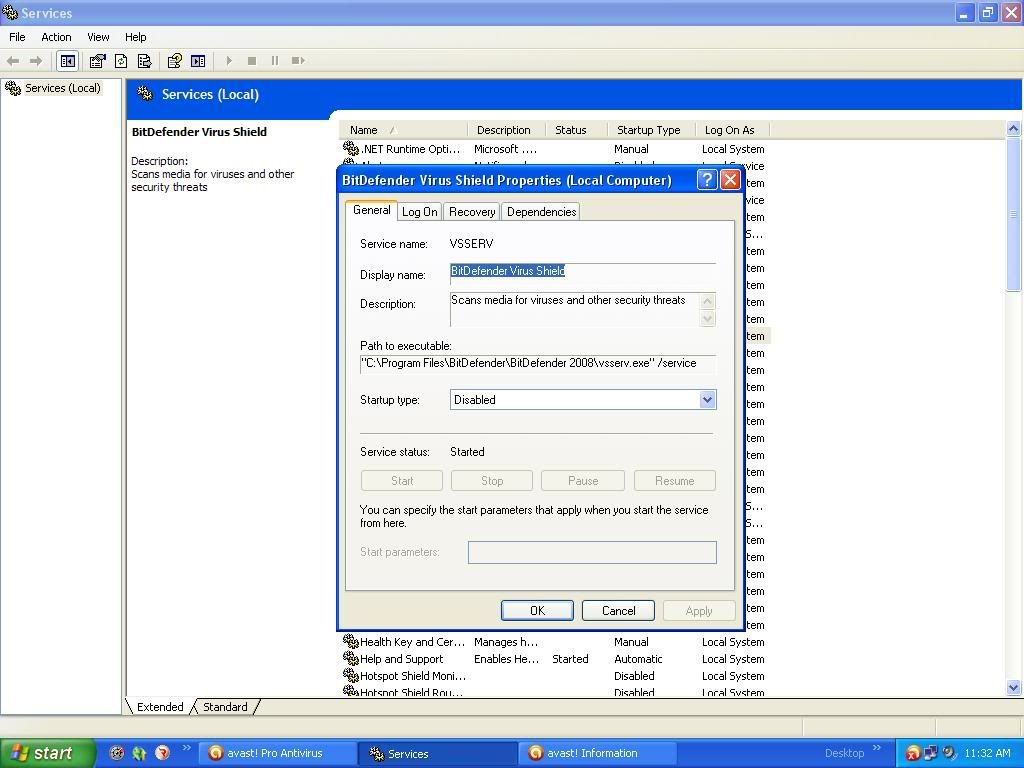
Task: Click the Path to executable field
Action: coord(537,363)
